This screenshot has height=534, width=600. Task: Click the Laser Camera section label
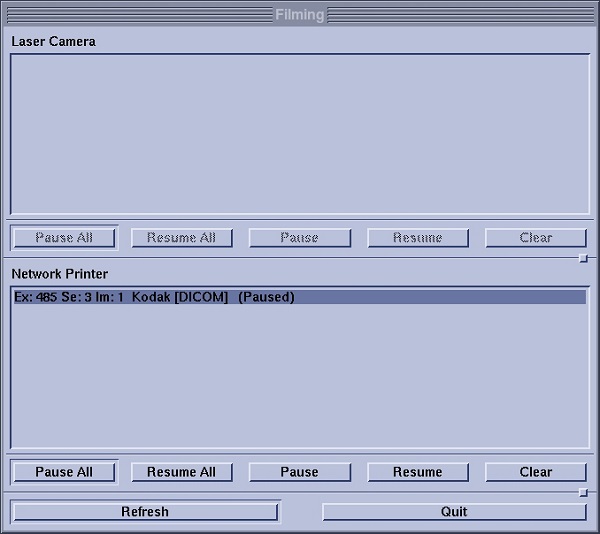point(53,42)
